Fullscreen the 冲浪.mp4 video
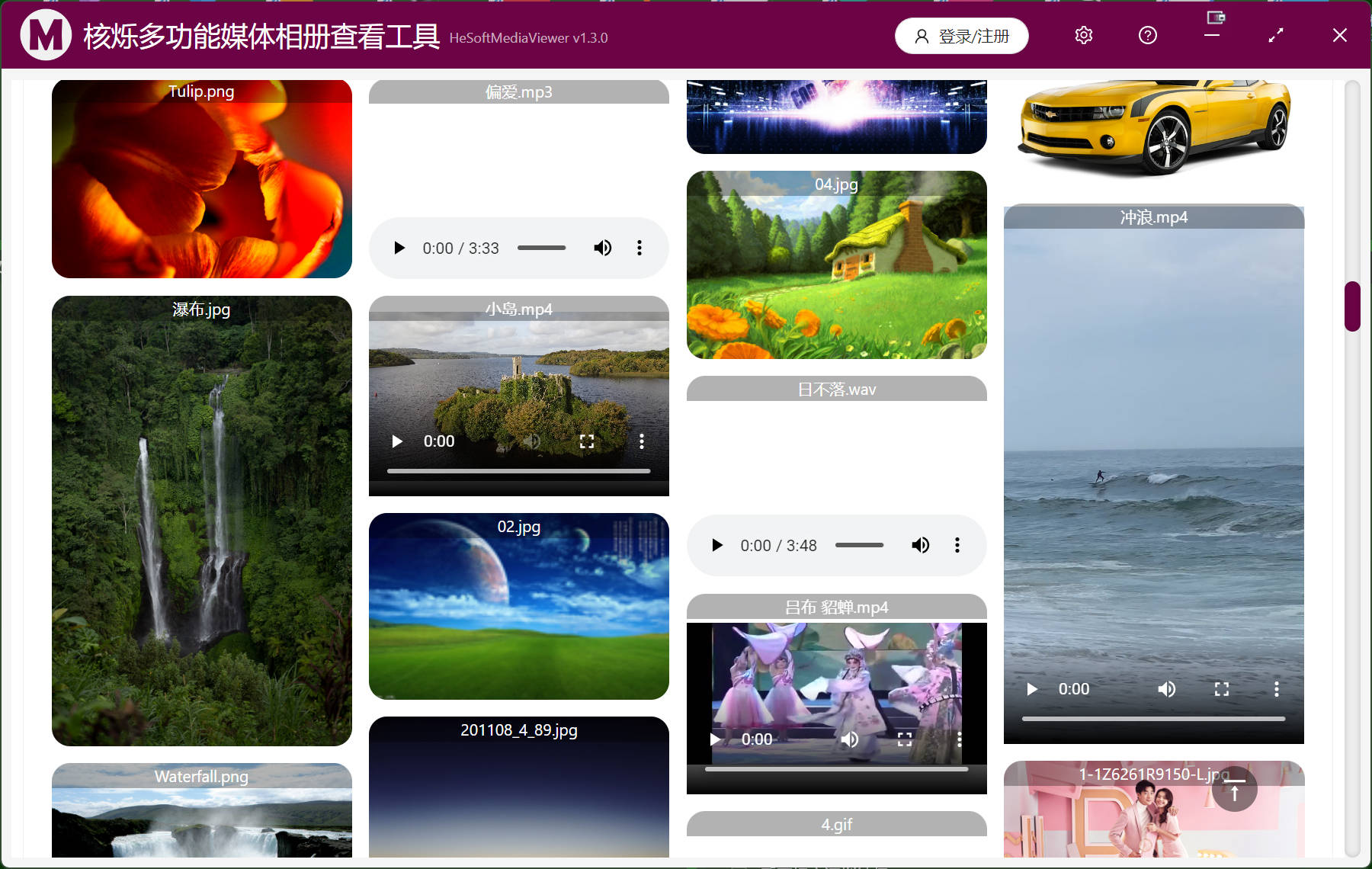 click(1222, 689)
